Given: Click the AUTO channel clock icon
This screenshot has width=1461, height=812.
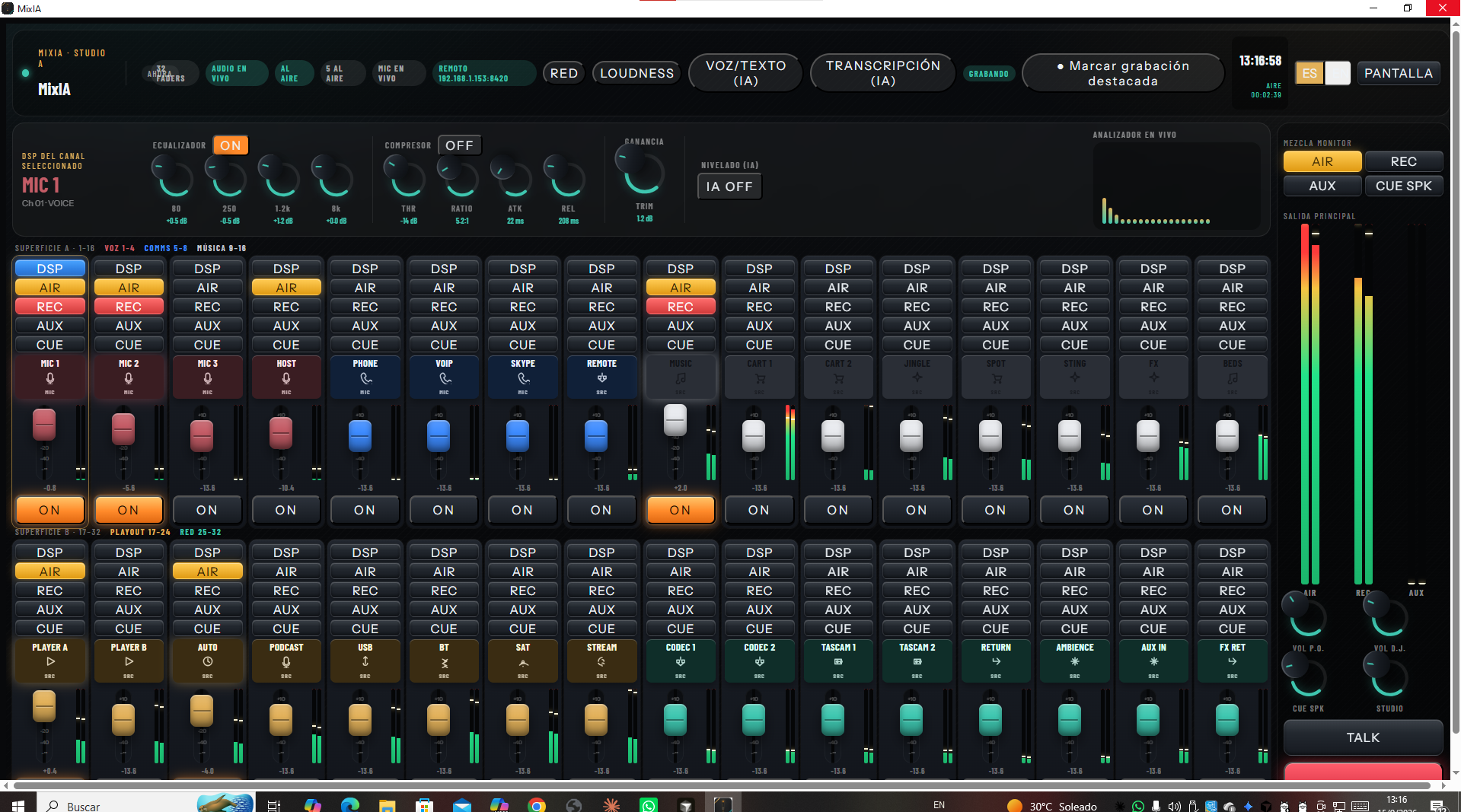Looking at the screenshot, I should point(207,661).
